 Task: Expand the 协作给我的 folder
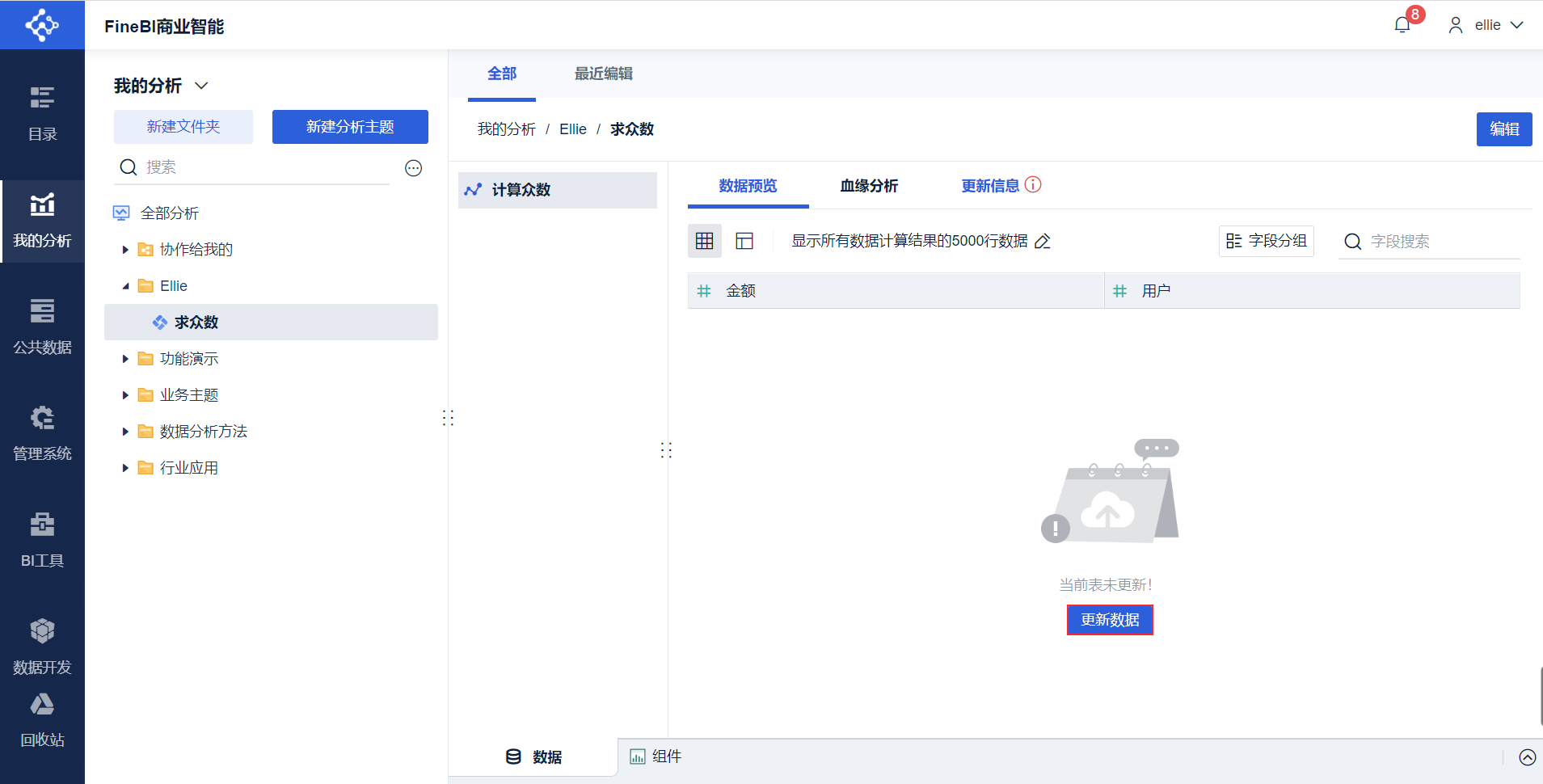[x=125, y=250]
